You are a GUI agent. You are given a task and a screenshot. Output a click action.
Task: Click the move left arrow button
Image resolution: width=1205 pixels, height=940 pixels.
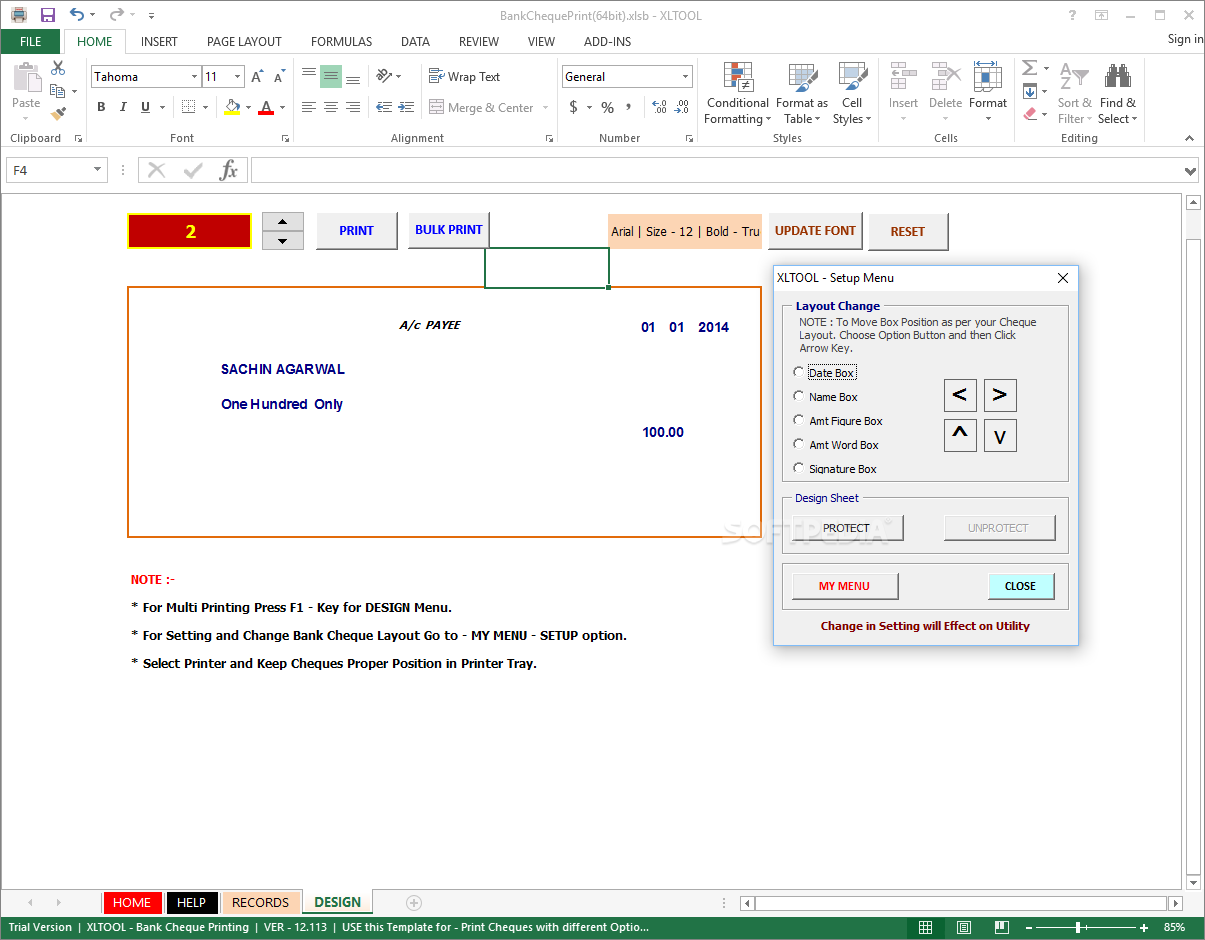tap(960, 395)
